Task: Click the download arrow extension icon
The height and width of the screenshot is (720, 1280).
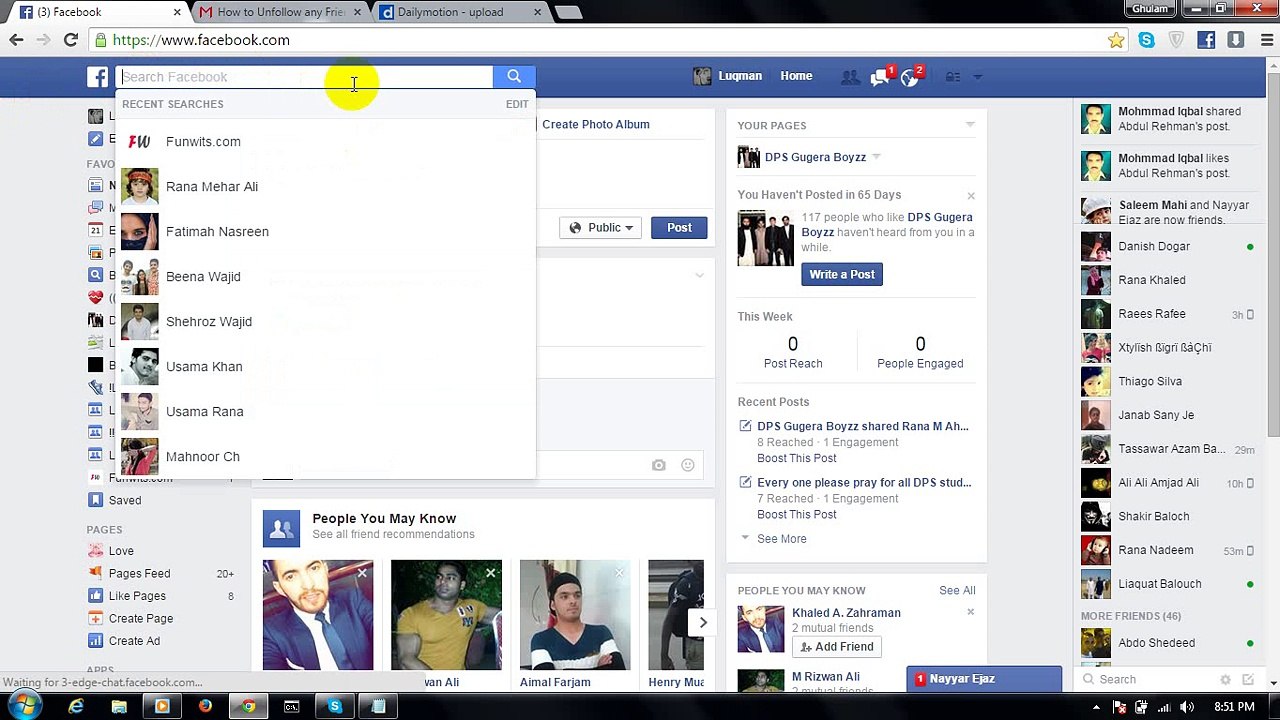Action: click(1236, 40)
